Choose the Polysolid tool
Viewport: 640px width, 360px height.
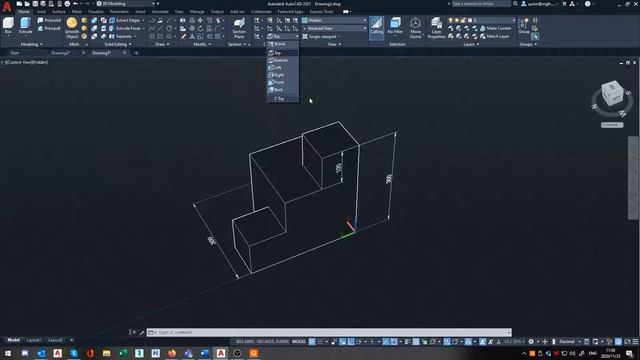tap(49, 20)
